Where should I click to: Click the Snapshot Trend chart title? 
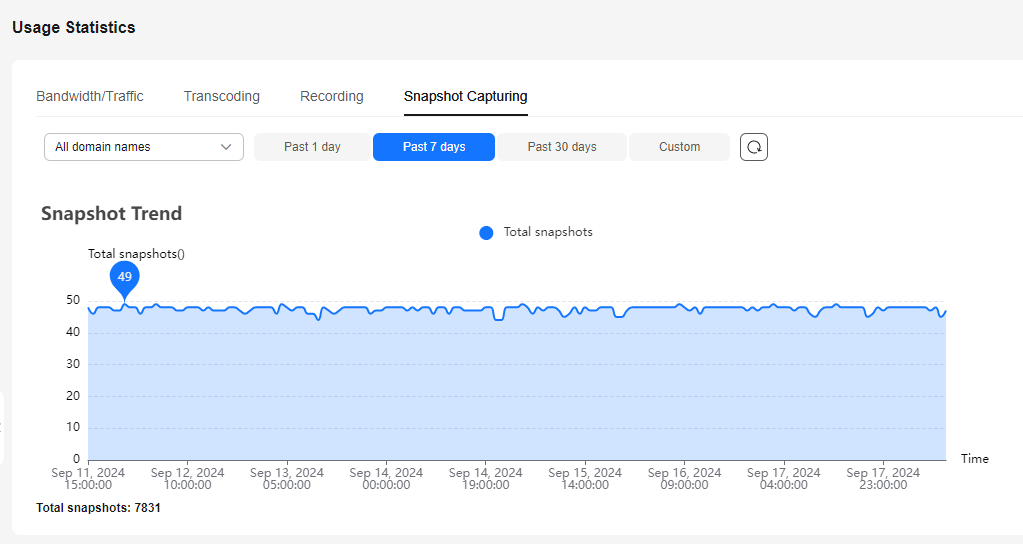tap(112, 214)
